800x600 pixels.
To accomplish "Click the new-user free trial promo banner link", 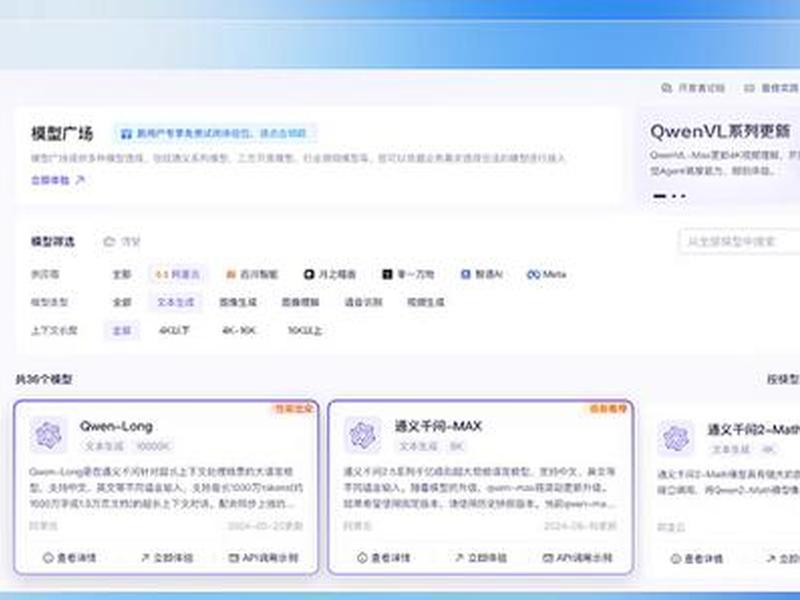I will (214, 134).
